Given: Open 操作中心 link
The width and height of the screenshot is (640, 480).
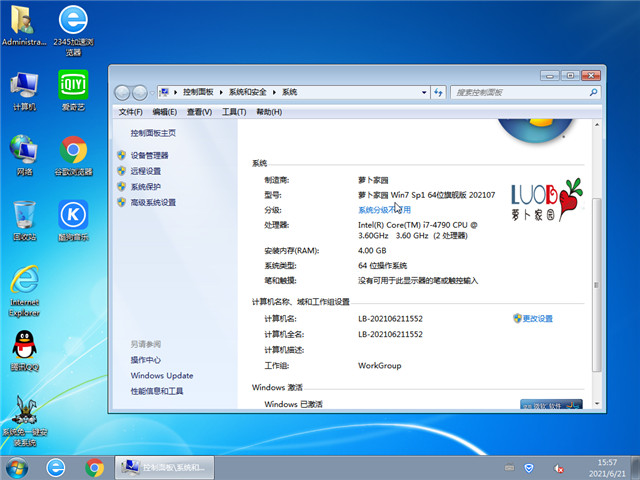Looking at the screenshot, I should tap(145, 360).
